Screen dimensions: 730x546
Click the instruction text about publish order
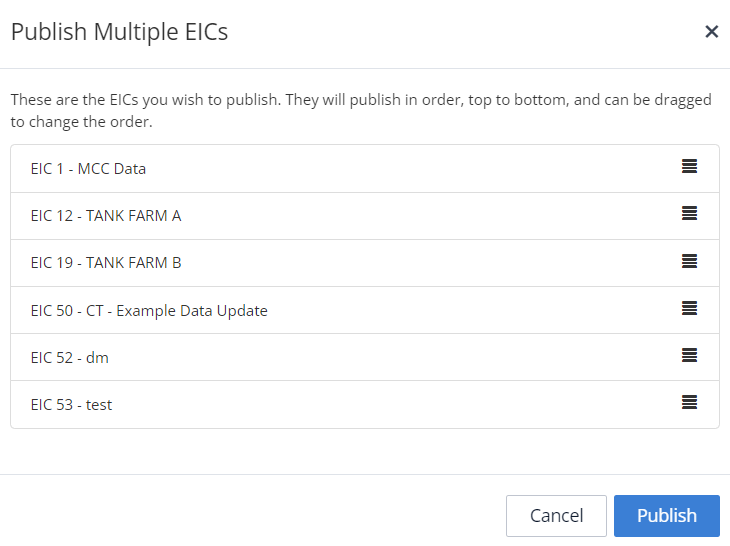click(361, 111)
